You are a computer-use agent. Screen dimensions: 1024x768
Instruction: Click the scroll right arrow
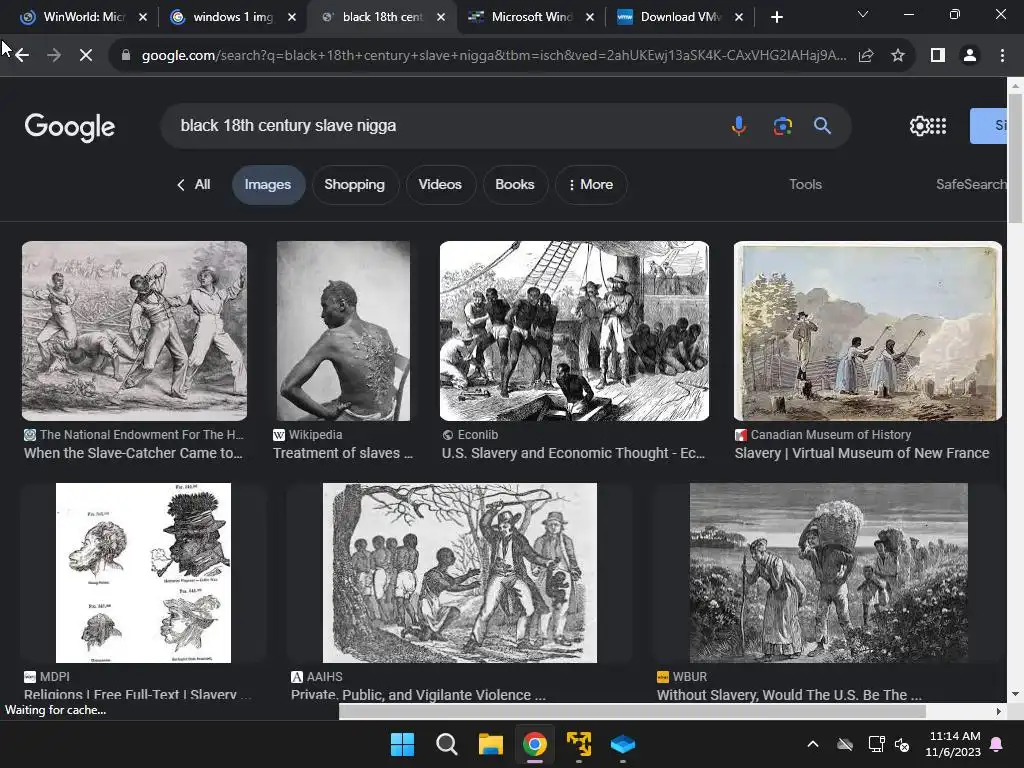(999, 711)
